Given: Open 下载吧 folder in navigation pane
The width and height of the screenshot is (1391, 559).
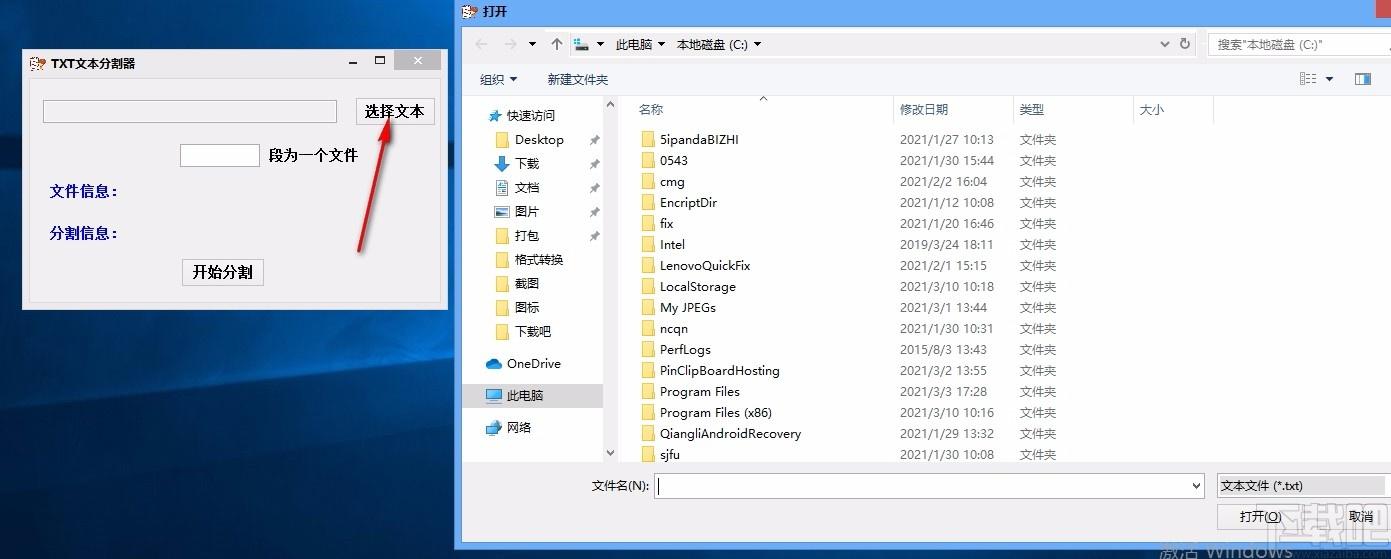Looking at the screenshot, I should (x=533, y=331).
